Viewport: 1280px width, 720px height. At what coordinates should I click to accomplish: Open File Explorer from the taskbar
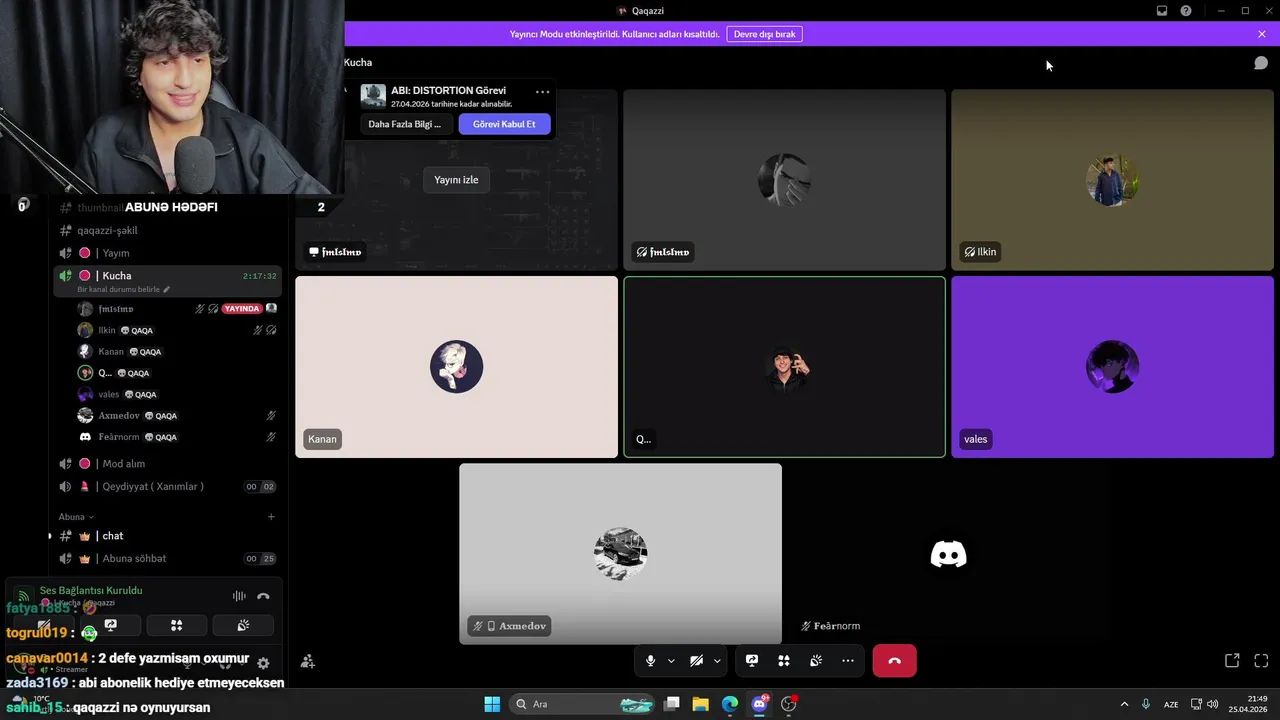[x=701, y=704]
